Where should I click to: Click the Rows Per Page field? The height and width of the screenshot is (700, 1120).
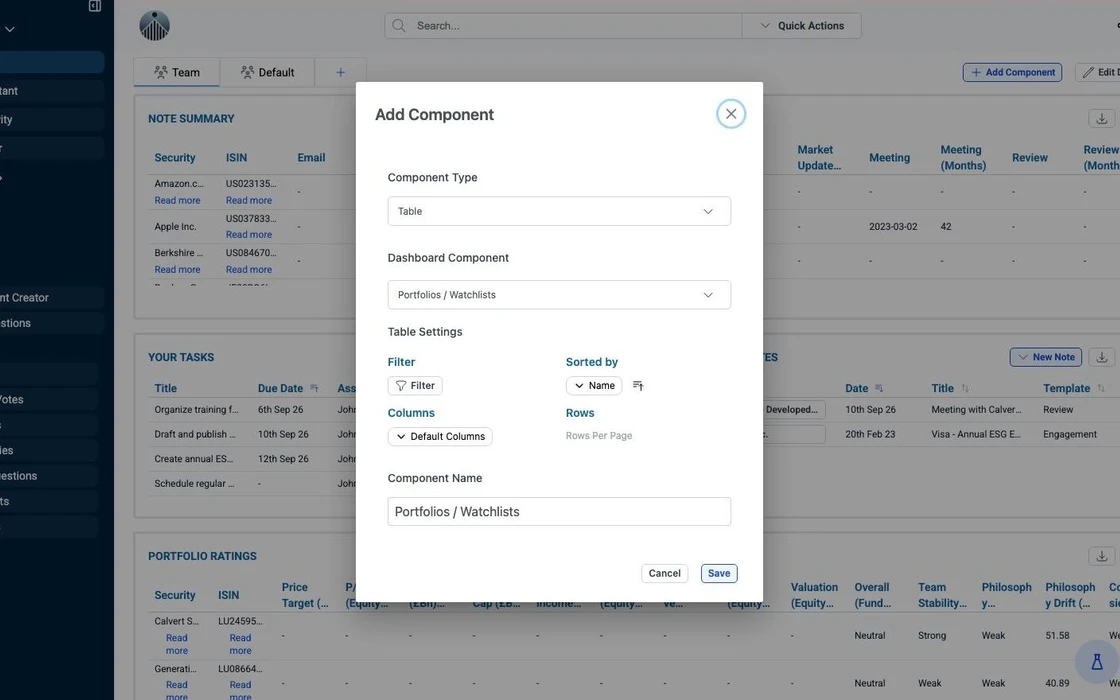click(x=599, y=436)
